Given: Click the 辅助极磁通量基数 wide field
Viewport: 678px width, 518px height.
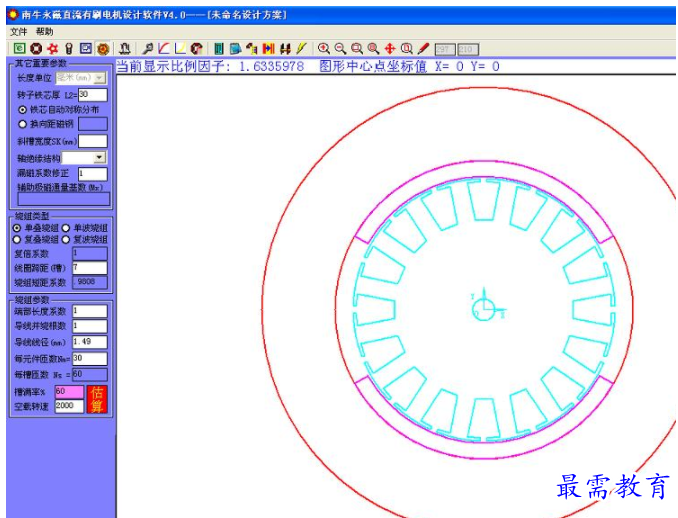Looking at the screenshot, I should coord(64,198).
